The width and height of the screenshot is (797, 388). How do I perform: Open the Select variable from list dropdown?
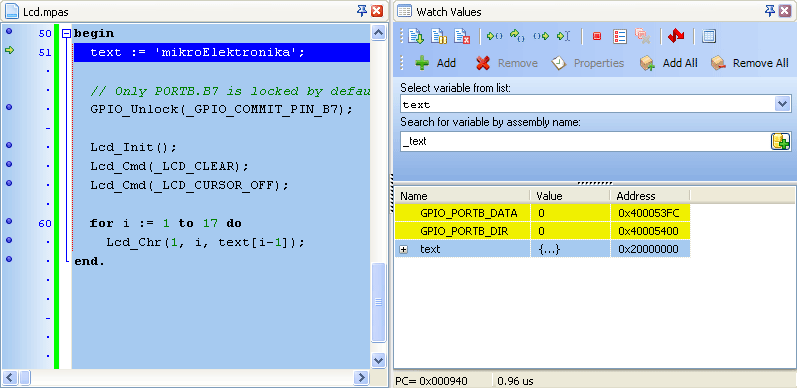[x=782, y=104]
